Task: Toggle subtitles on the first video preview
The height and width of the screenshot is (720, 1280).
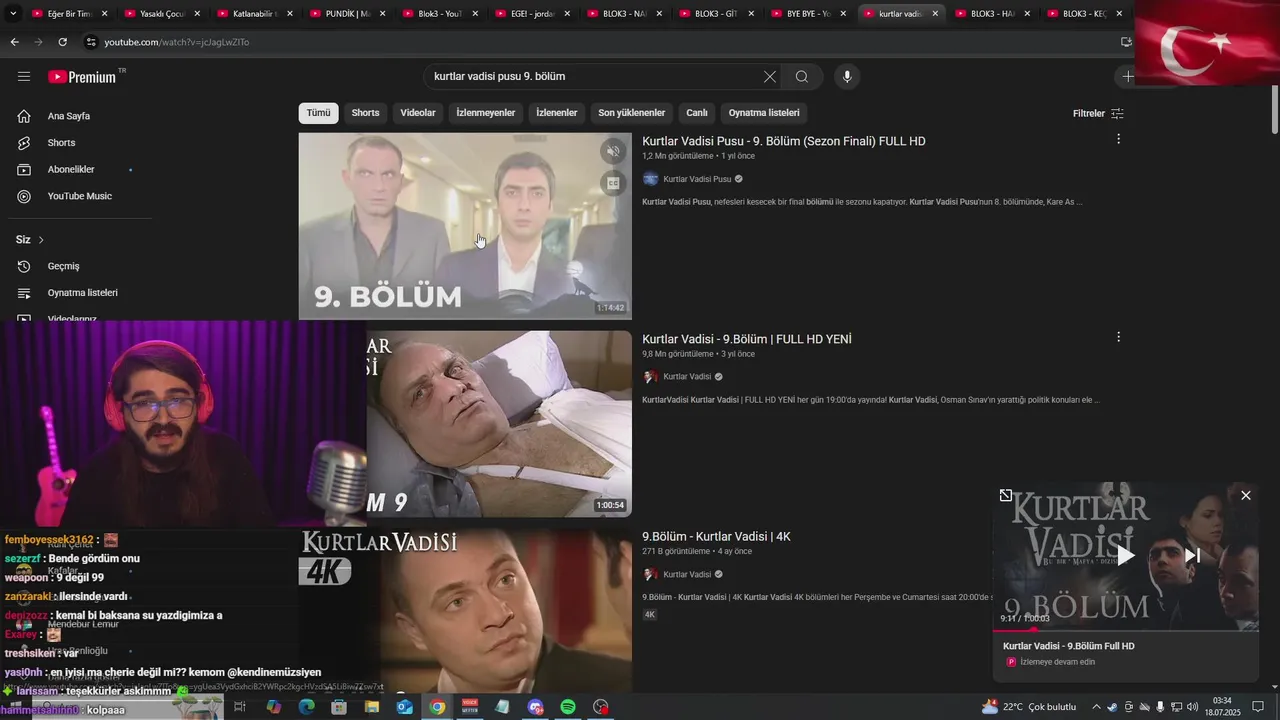Action: [614, 183]
